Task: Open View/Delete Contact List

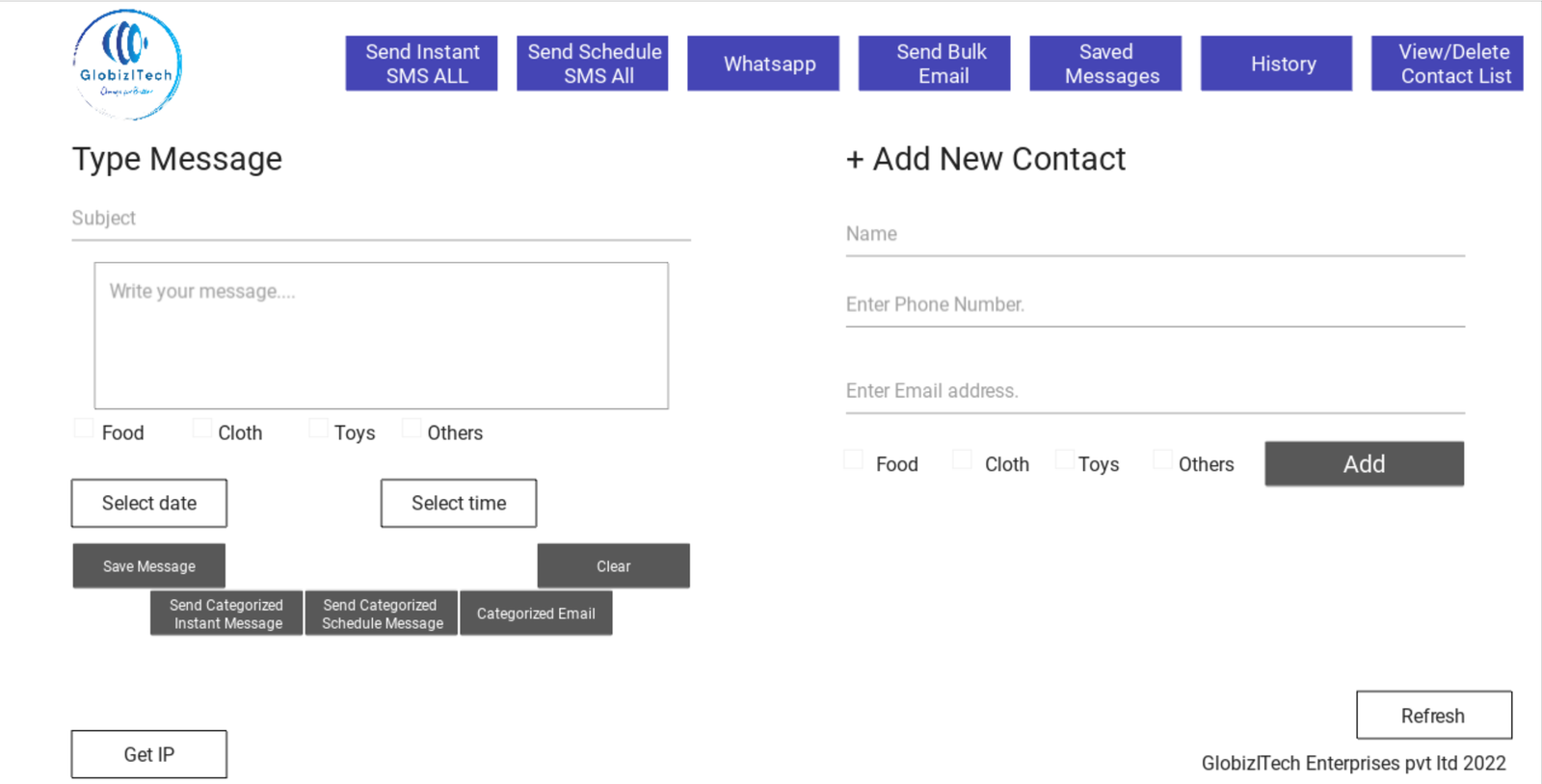Action: click(x=1448, y=64)
